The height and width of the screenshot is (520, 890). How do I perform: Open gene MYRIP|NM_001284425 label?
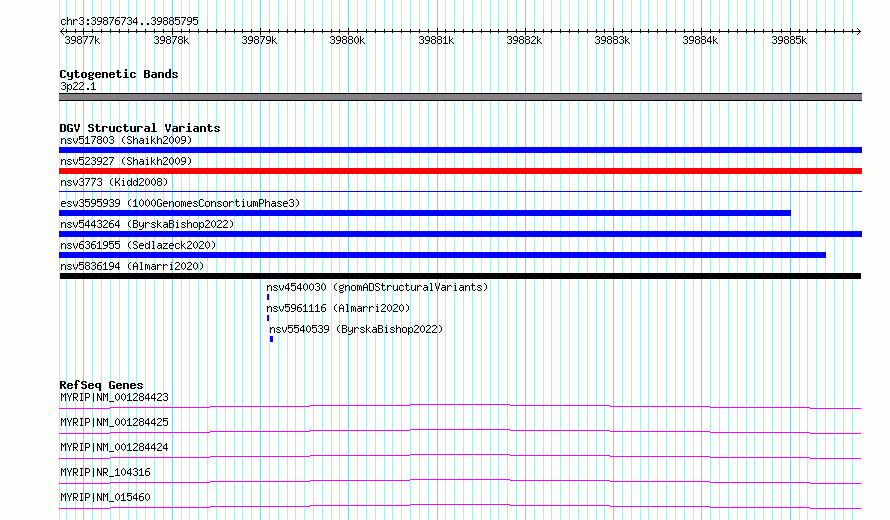(x=114, y=422)
